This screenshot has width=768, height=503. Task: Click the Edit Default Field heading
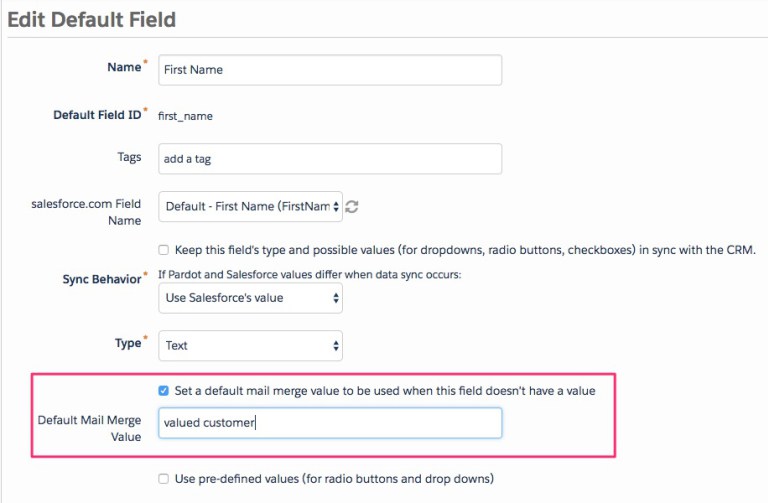(92, 20)
